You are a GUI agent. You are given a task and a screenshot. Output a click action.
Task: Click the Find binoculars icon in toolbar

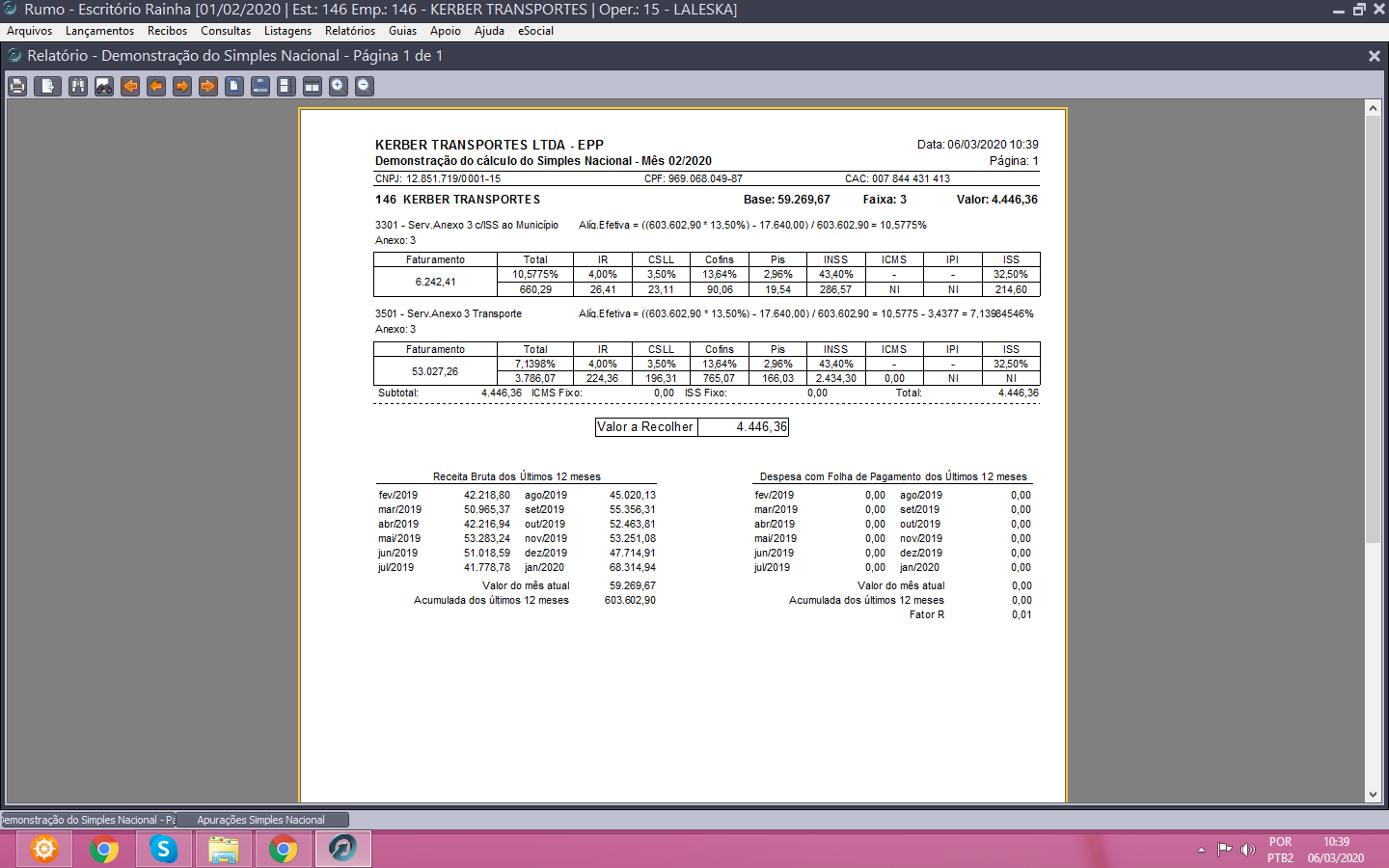point(78,86)
